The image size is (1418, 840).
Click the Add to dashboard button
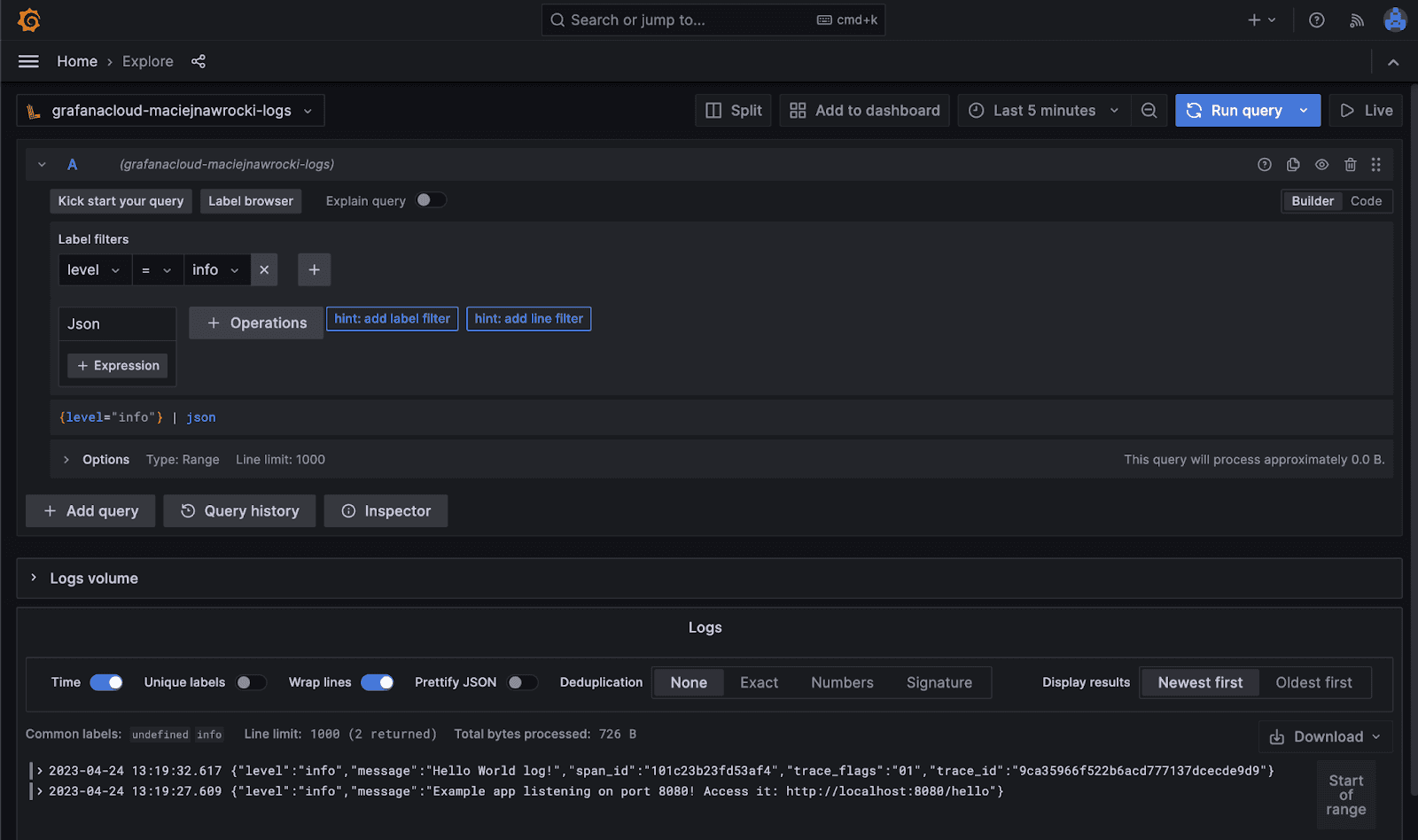coord(864,110)
